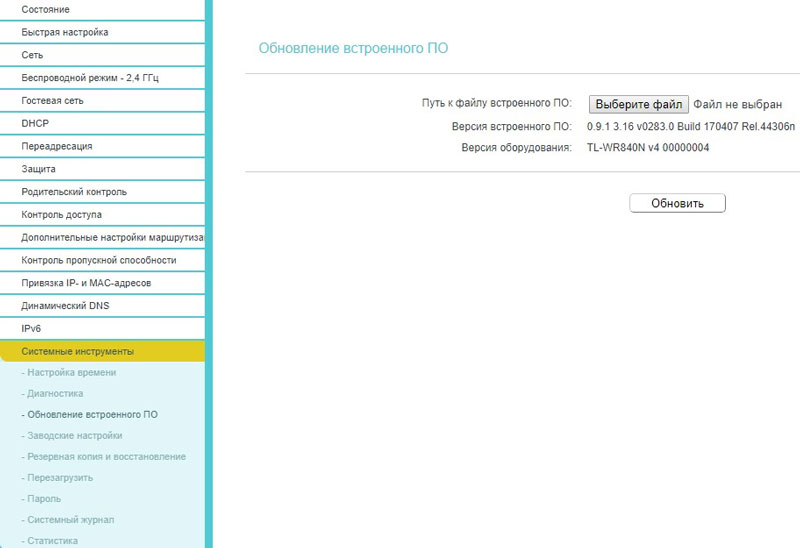Image resolution: width=800 pixels, height=548 pixels.
Task: Open Контроль пропускной способности
Action: [102, 260]
